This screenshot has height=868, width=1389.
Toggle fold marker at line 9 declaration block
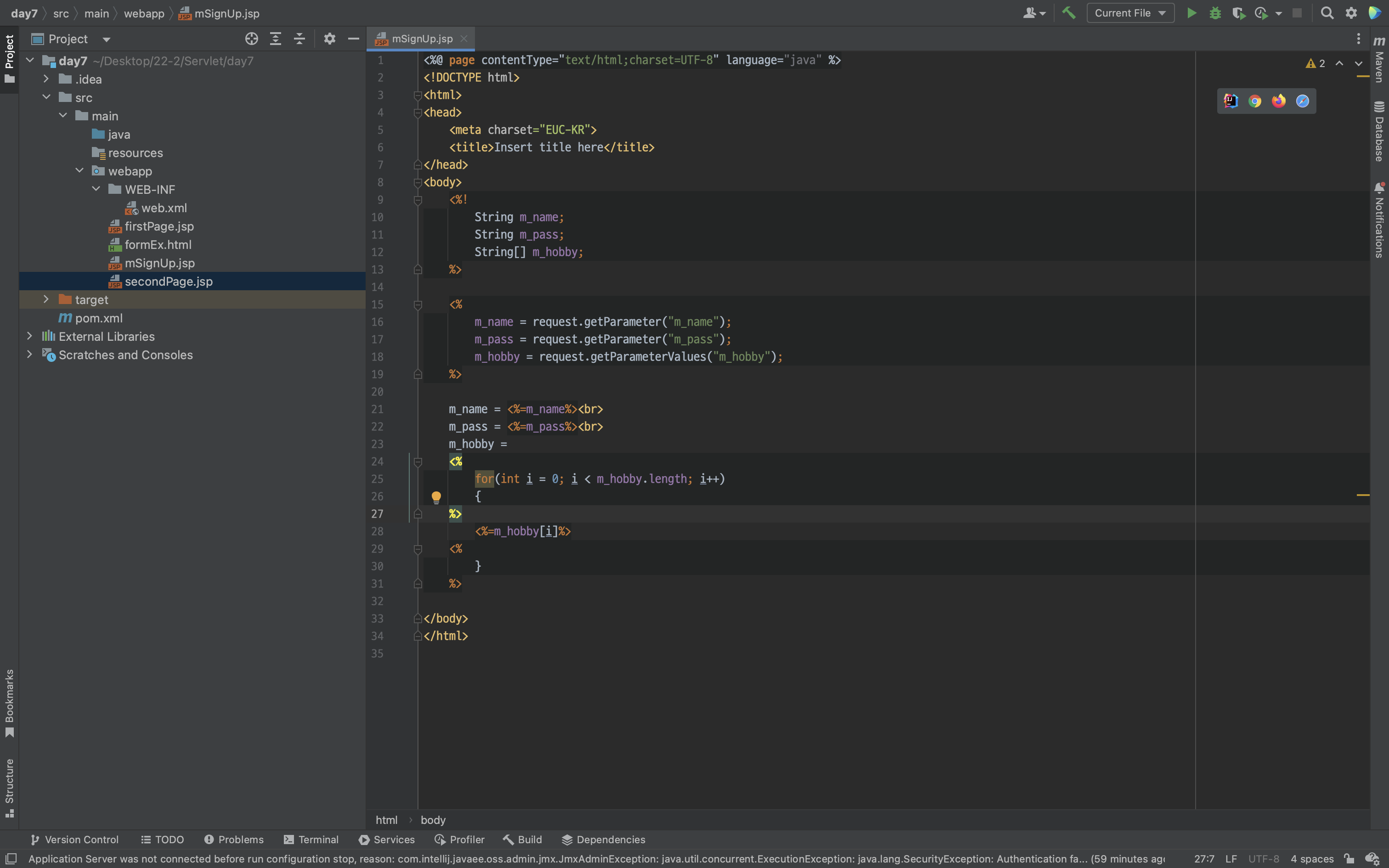(x=418, y=200)
